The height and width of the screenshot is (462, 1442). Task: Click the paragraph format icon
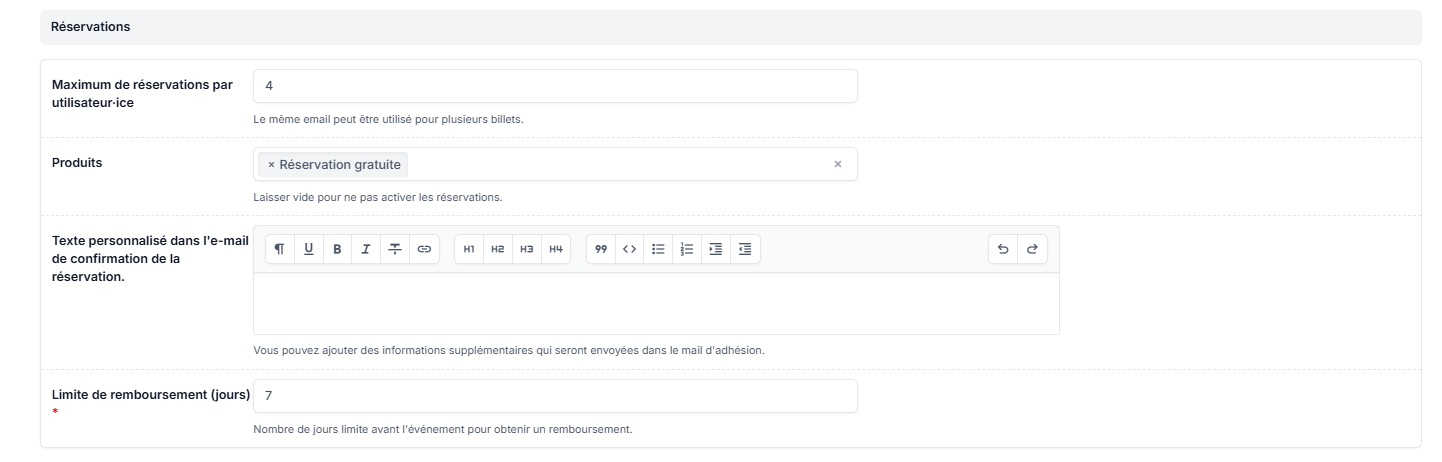coord(280,249)
